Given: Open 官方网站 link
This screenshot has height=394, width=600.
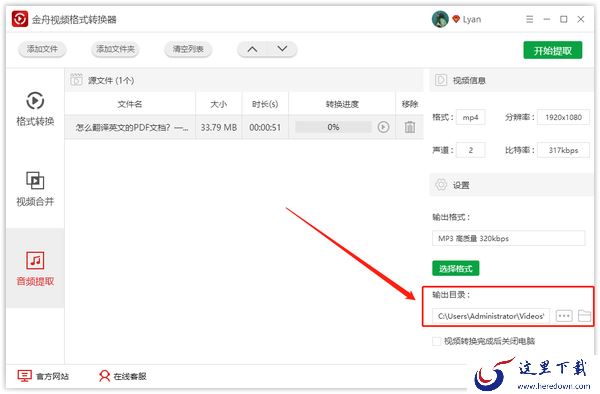Looking at the screenshot, I should pos(43,376).
